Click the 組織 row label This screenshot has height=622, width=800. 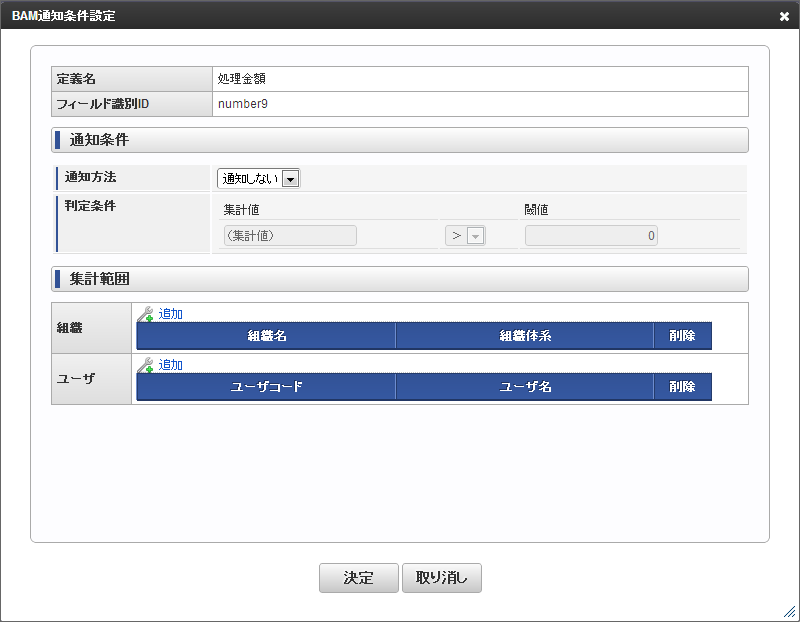coord(69,328)
